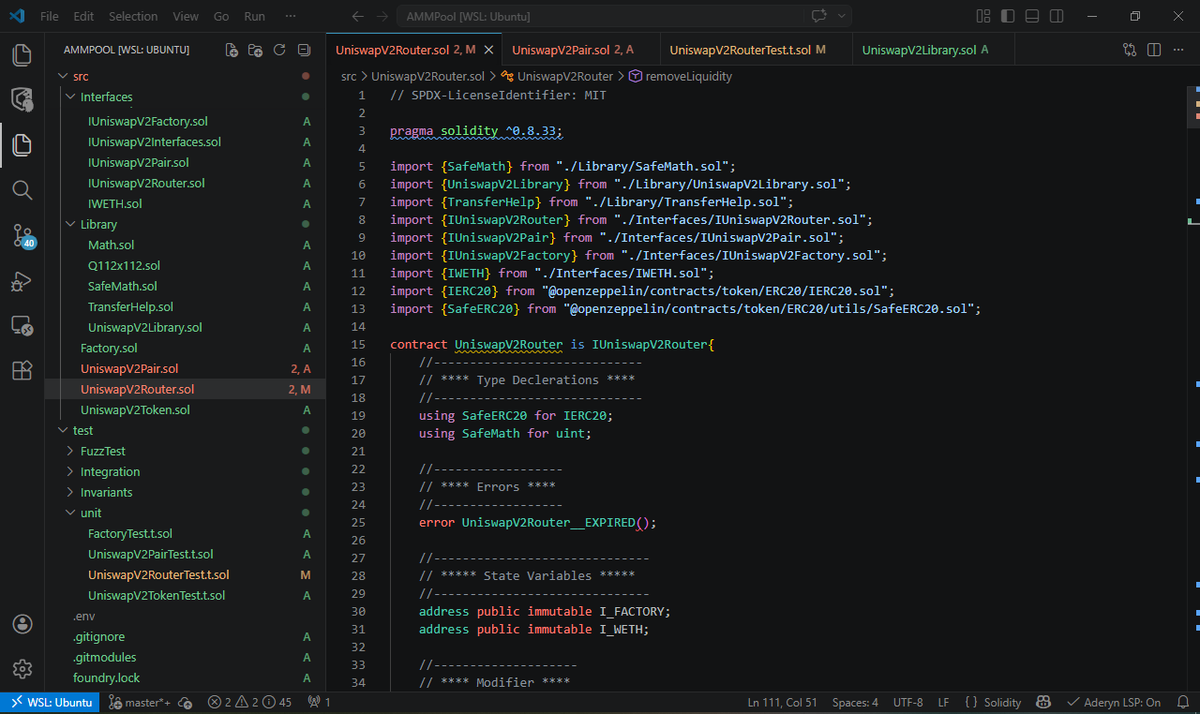Open the Remote Explorer view
1200x714 pixels.
point(22,326)
